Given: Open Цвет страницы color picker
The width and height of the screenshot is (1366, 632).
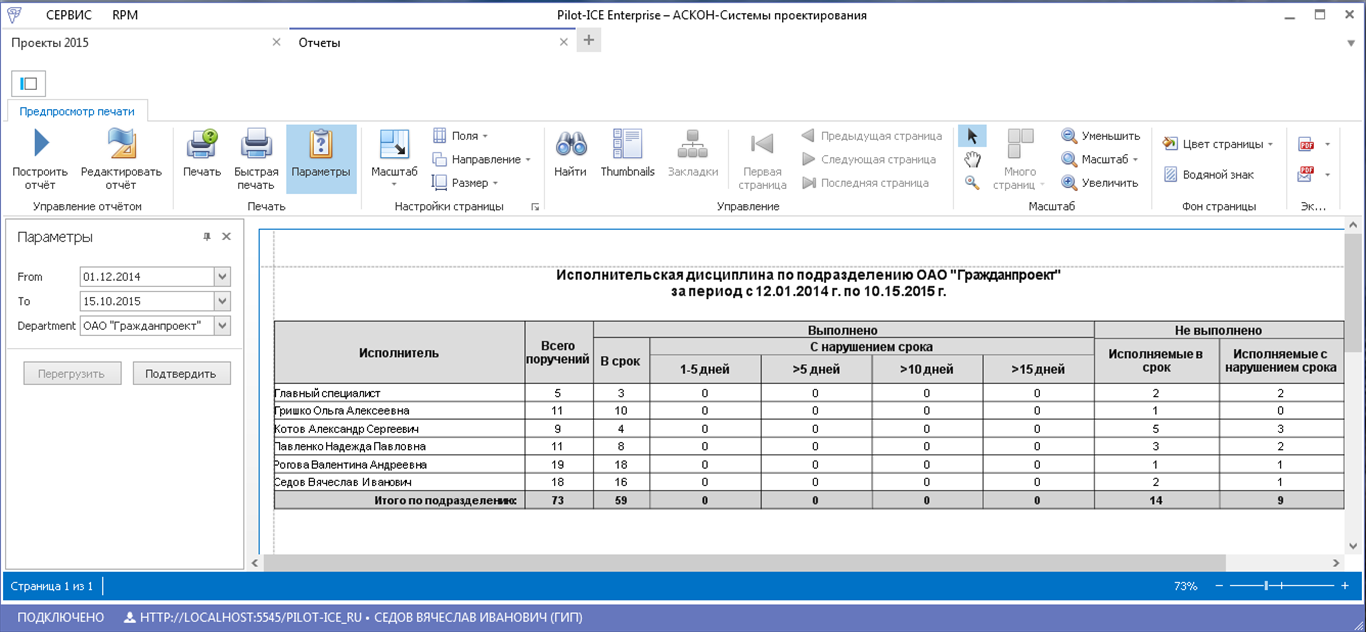Looking at the screenshot, I should (x=1218, y=144).
